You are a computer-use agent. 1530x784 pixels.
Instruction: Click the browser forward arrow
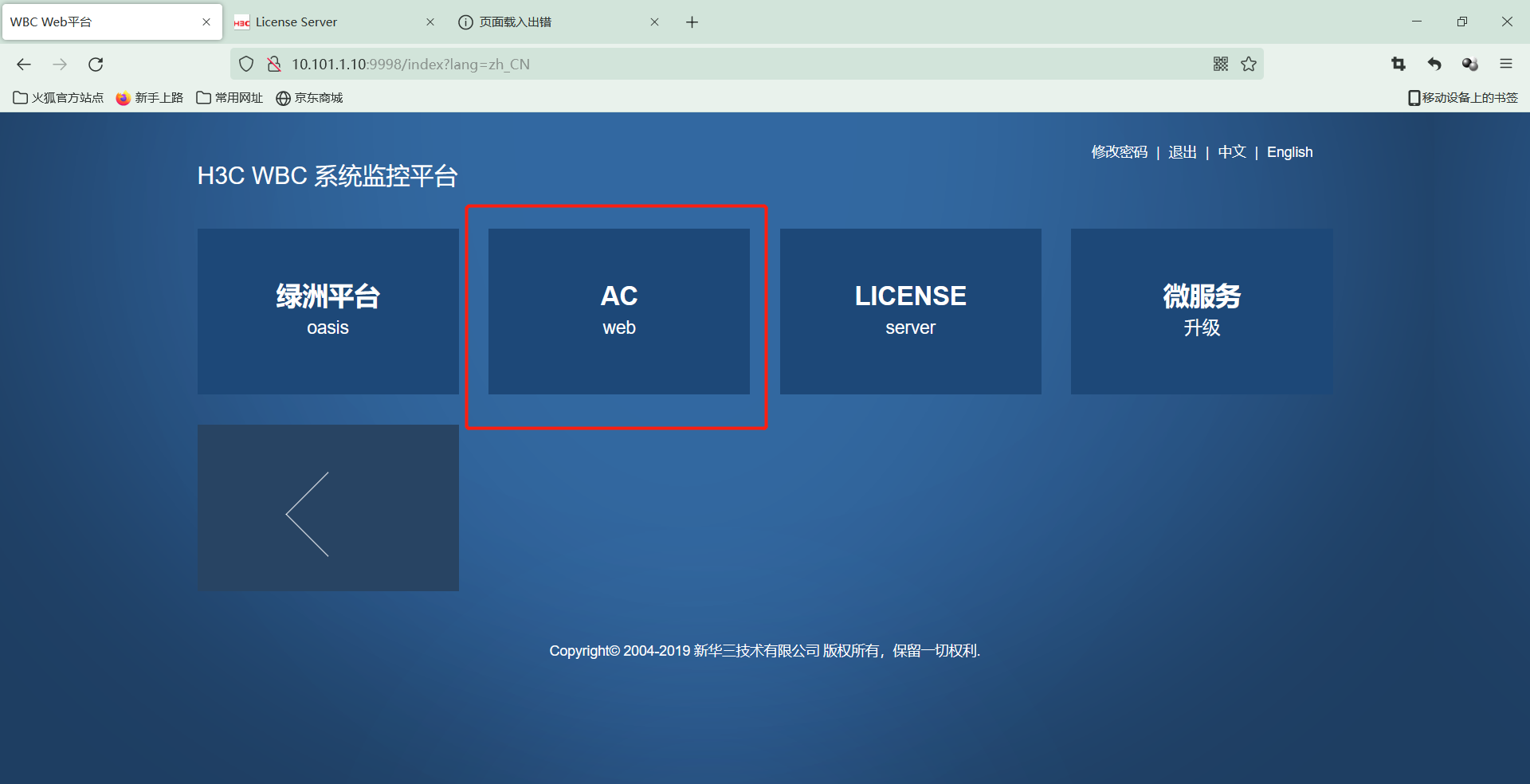[60, 65]
